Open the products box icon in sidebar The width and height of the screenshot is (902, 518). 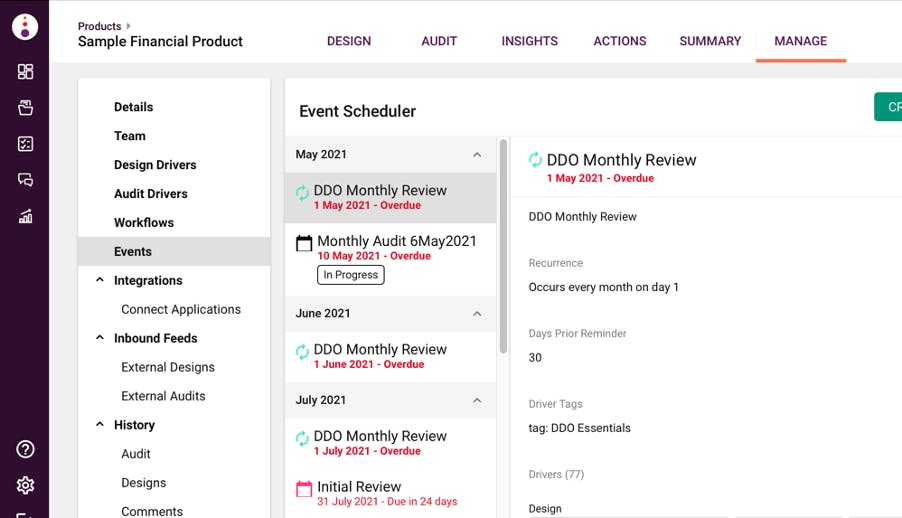coord(25,108)
